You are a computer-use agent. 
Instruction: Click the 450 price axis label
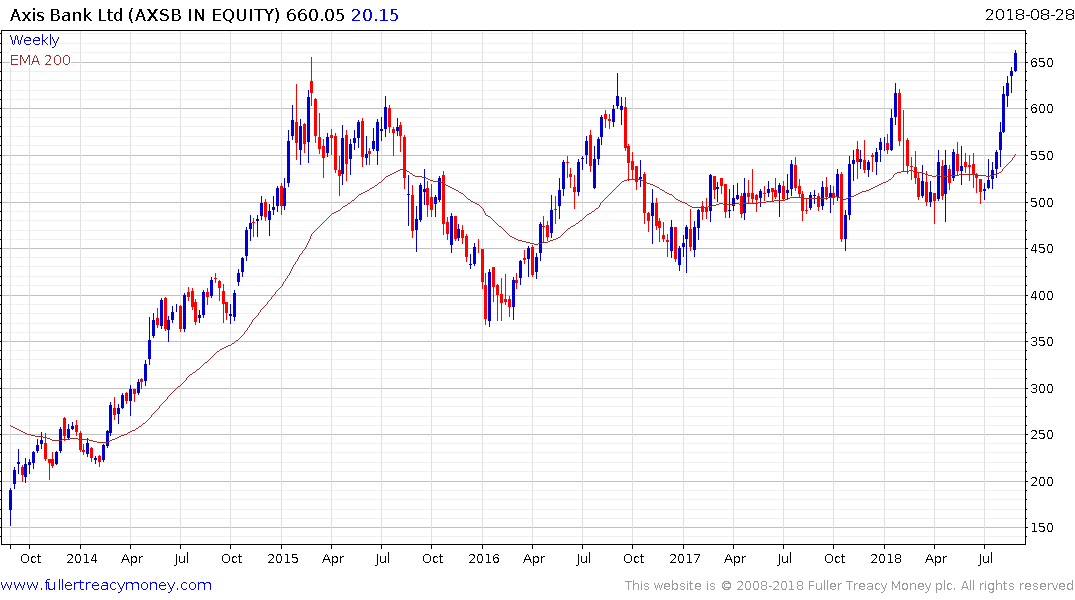click(x=1041, y=248)
